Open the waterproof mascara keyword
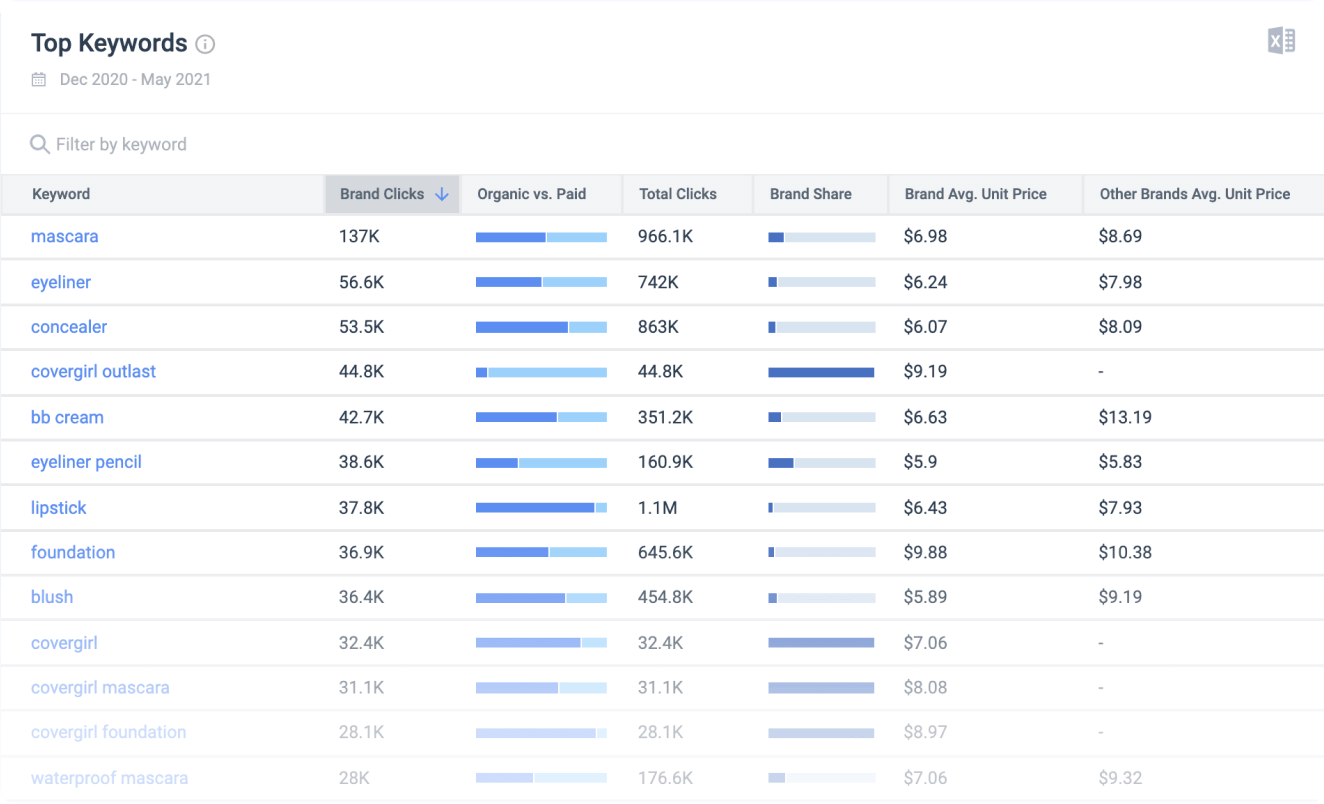 (x=109, y=778)
